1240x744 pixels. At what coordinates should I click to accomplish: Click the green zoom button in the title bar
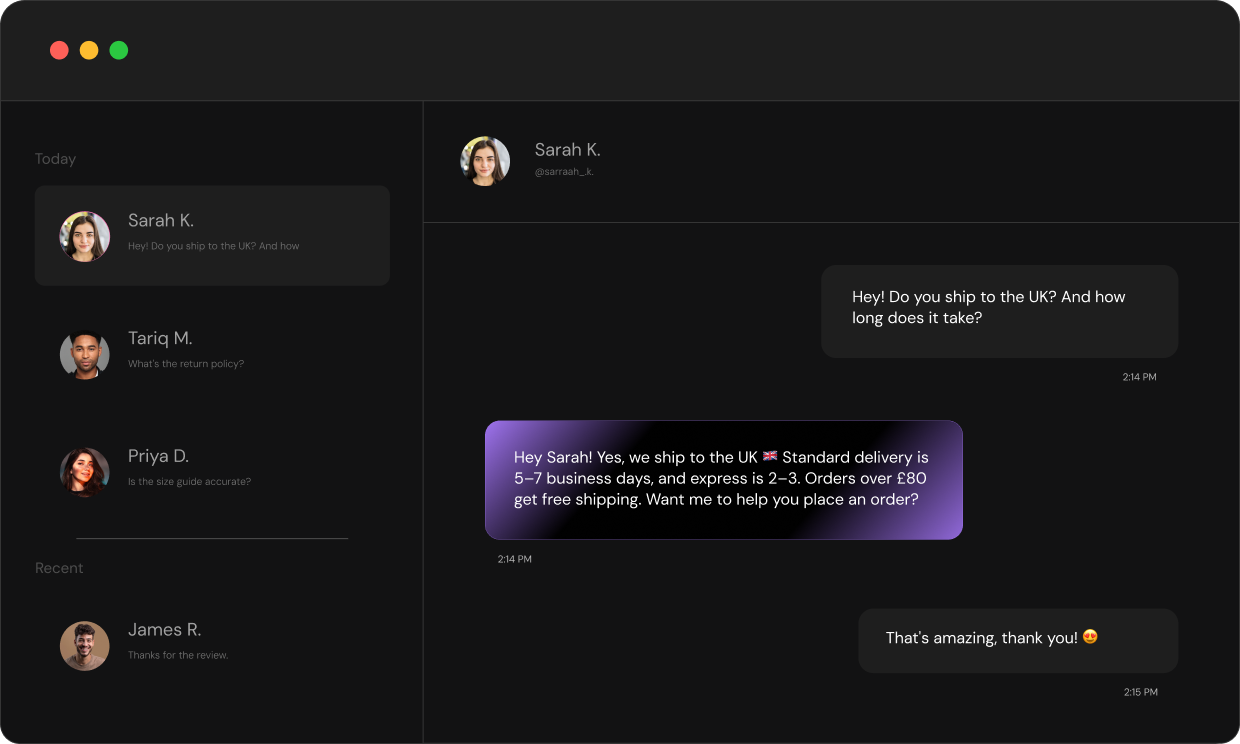pyautogui.click(x=119, y=49)
